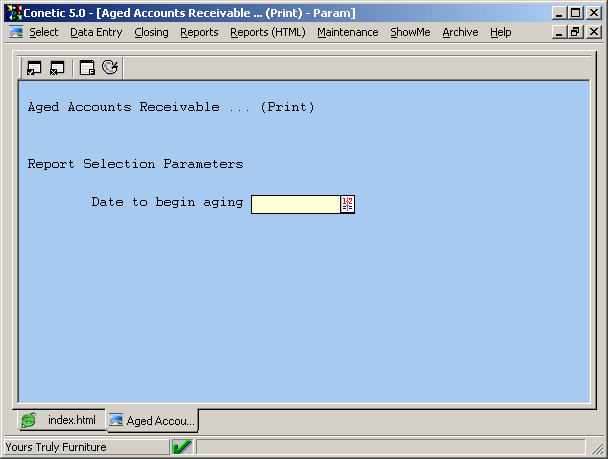Screen dimensions: 608x459
Task: Click the Date to begin aging field
Action: click(x=295, y=204)
